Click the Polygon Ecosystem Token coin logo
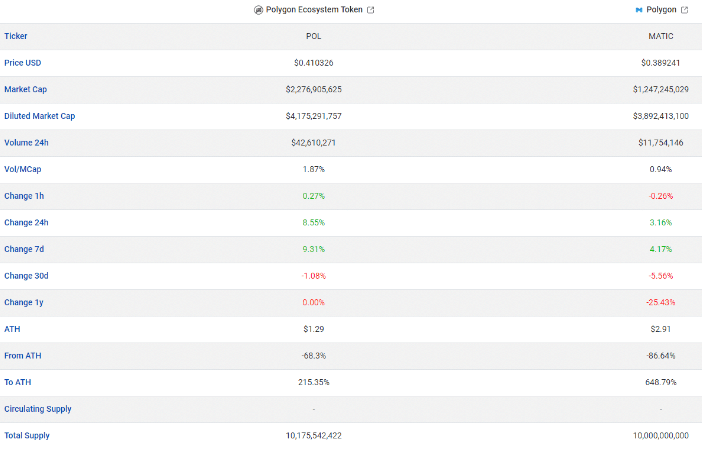Viewport: 702px width, 449px height. (x=258, y=10)
